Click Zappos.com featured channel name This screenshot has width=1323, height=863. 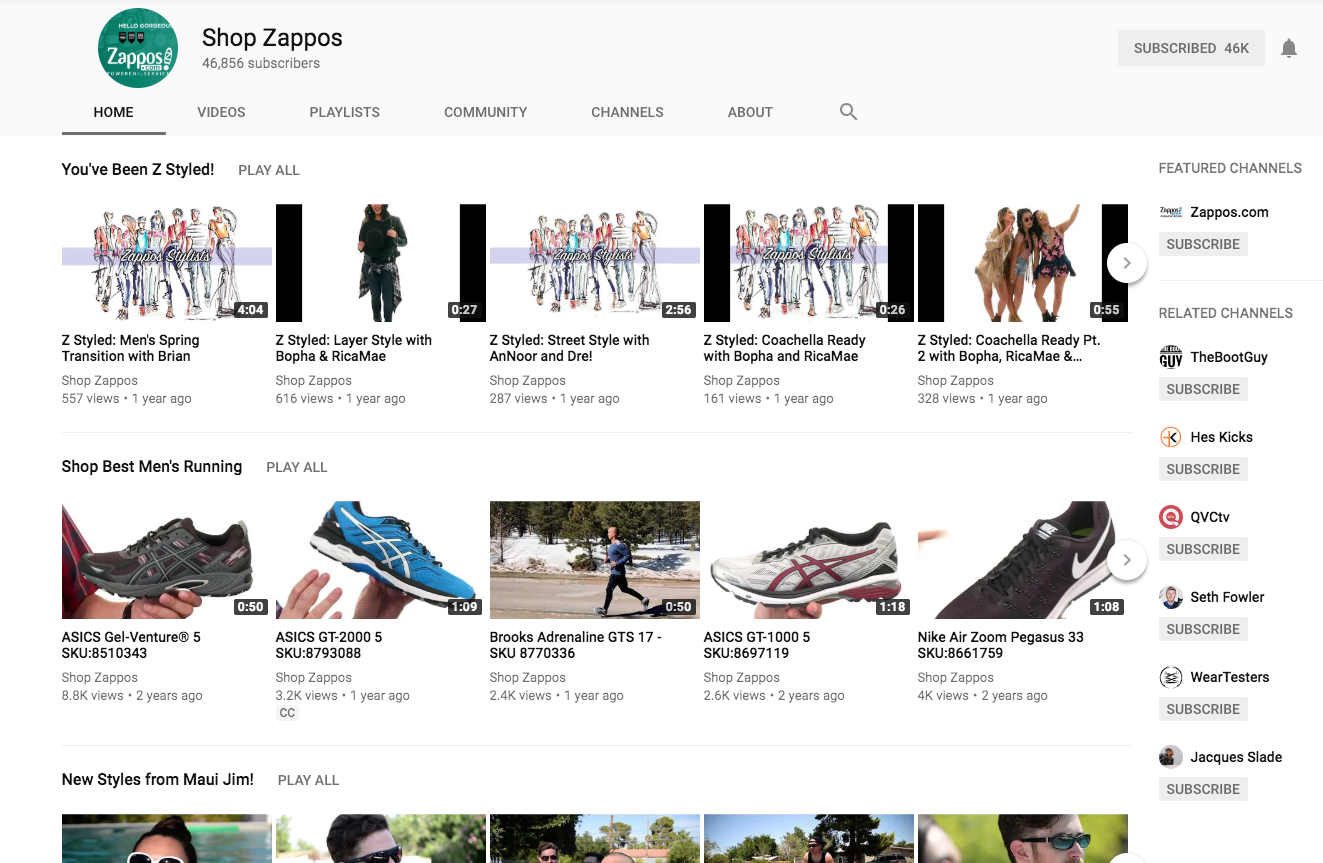tap(1230, 212)
